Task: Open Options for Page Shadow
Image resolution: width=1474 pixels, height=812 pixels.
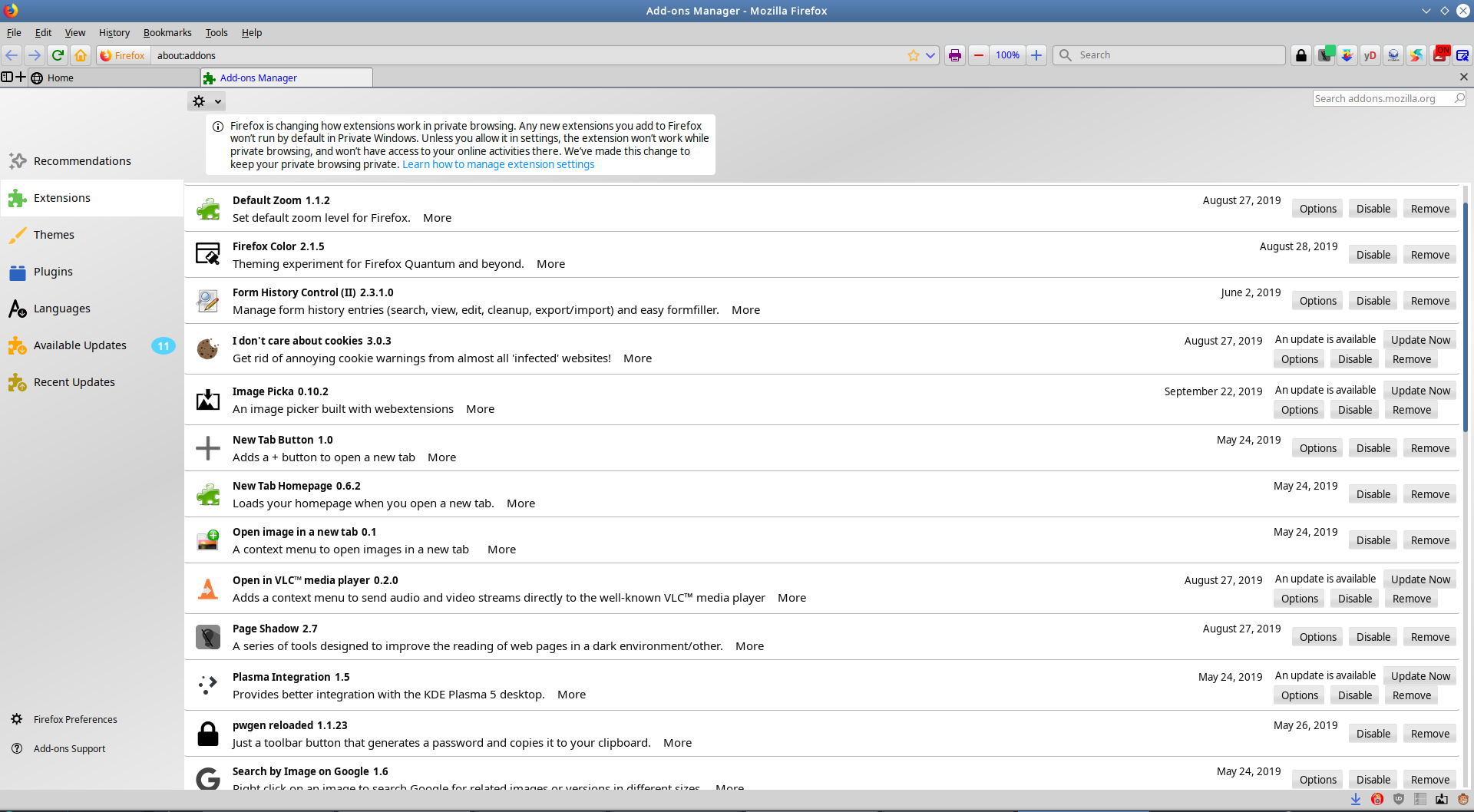Action: point(1317,637)
